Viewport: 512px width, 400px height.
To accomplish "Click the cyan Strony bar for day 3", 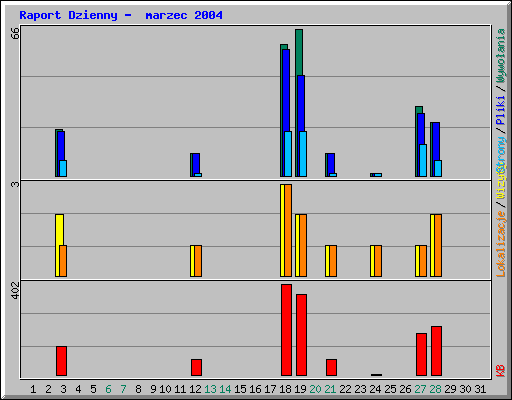I will click(63, 168).
